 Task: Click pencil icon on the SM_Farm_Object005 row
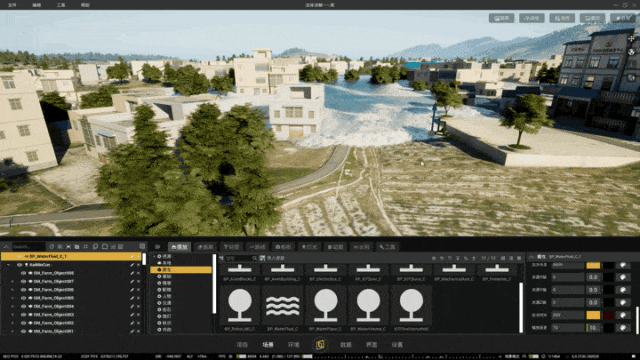132,298
